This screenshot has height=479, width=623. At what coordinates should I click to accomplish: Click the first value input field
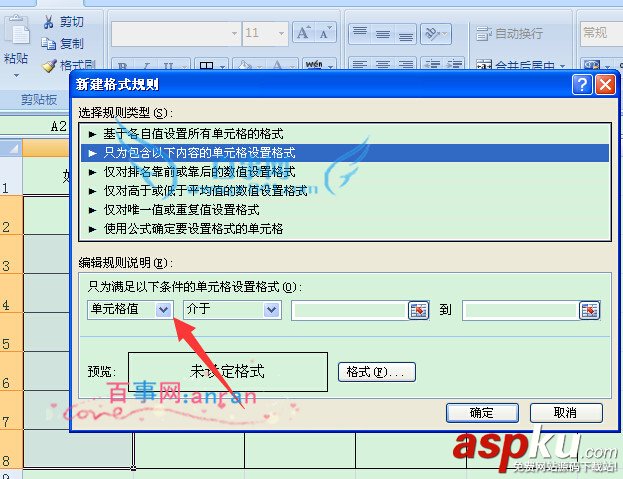[x=350, y=310]
